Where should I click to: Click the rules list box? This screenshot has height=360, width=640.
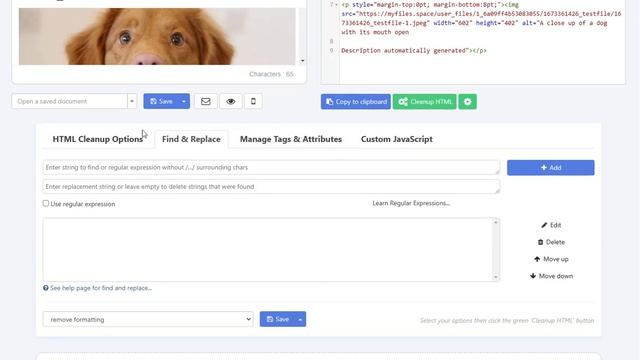[x=271, y=249]
